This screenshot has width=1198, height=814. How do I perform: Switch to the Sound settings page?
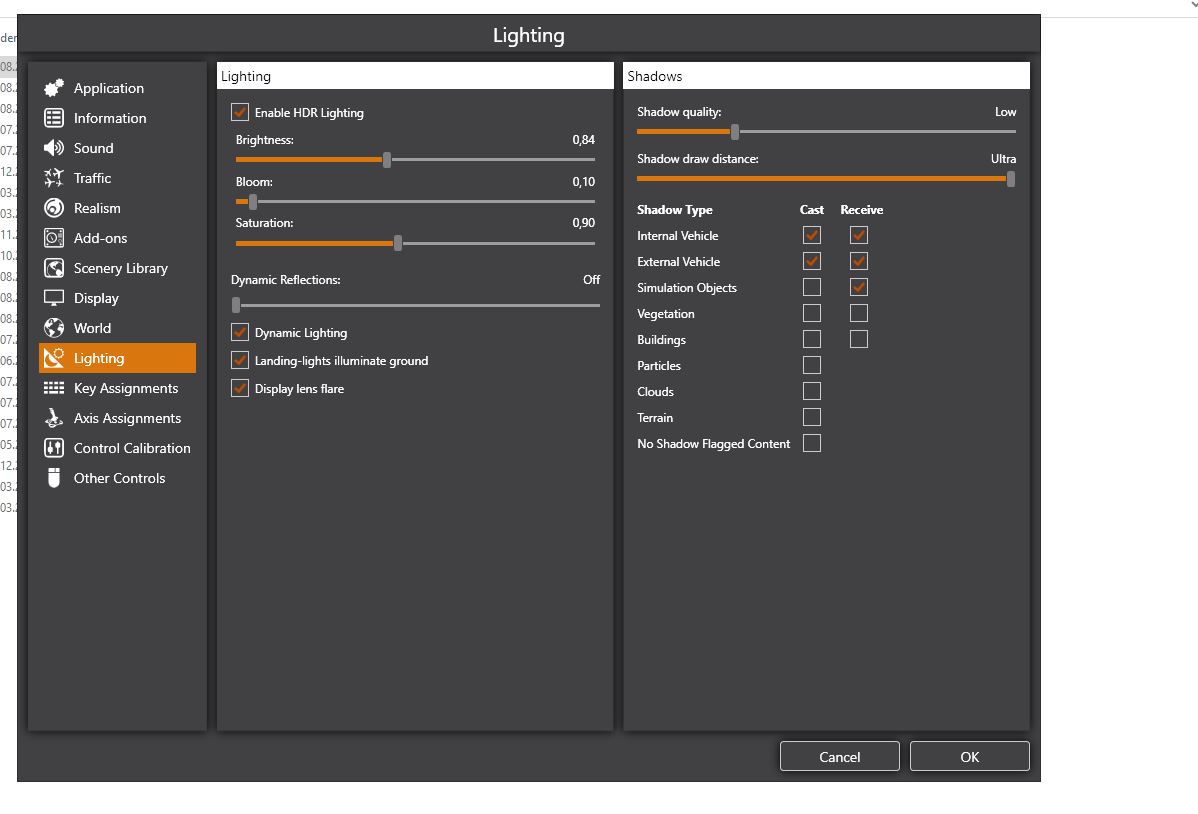117,148
